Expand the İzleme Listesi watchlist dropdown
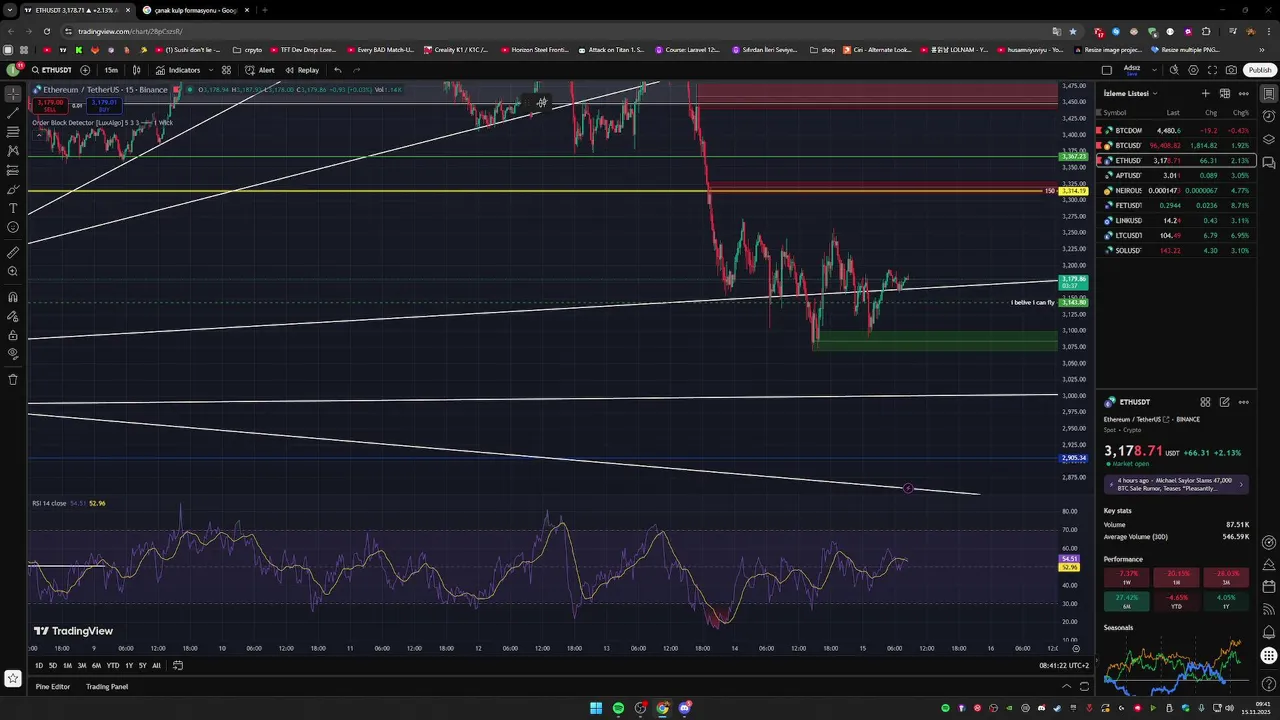The image size is (1280, 720). click(x=1130, y=93)
